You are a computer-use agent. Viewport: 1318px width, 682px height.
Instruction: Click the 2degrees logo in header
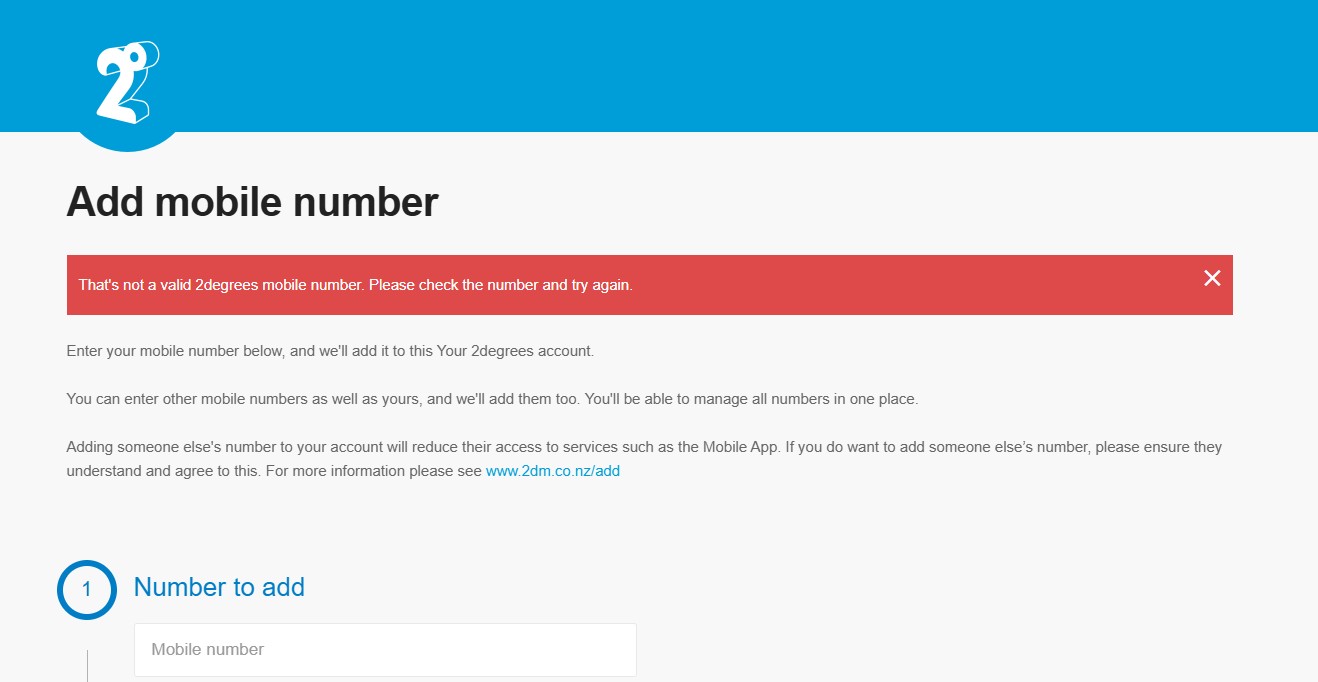[127, 83]
